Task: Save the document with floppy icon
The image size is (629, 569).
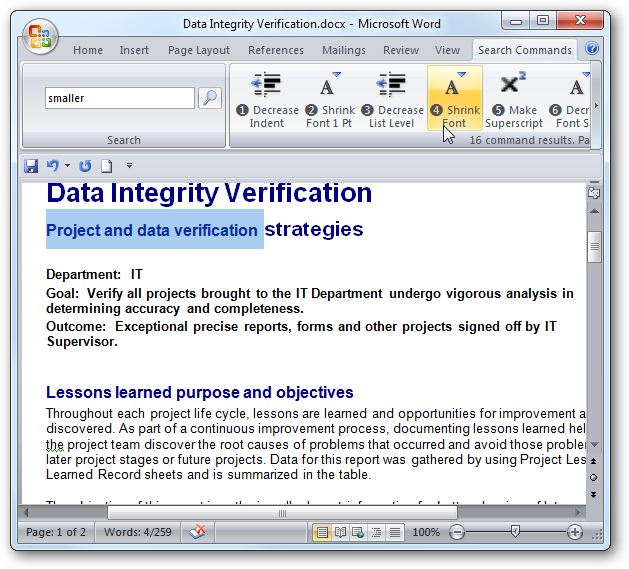Action: (31, 166)
